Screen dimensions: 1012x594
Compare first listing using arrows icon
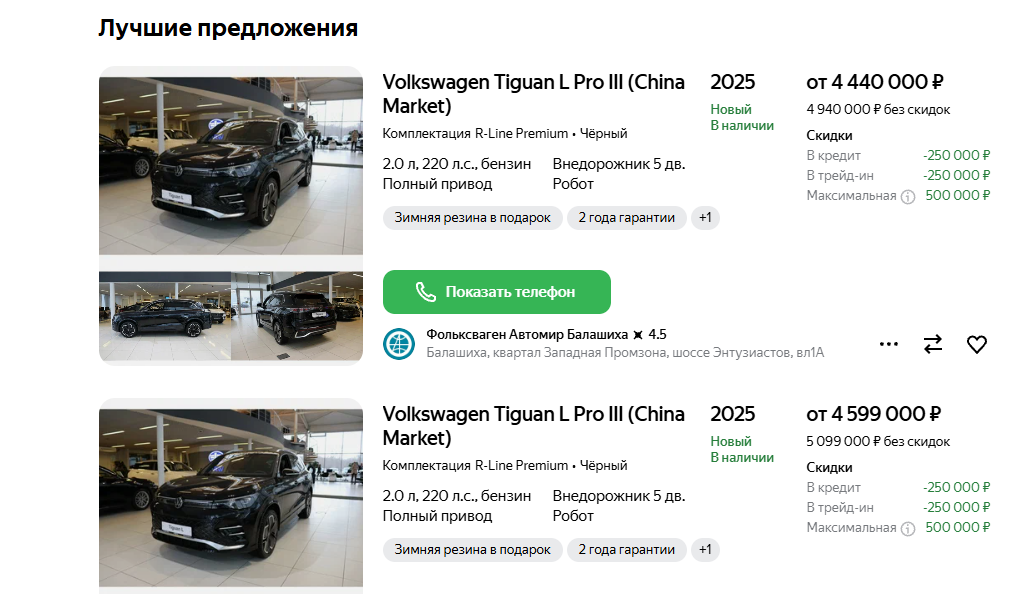click(933, 344)
